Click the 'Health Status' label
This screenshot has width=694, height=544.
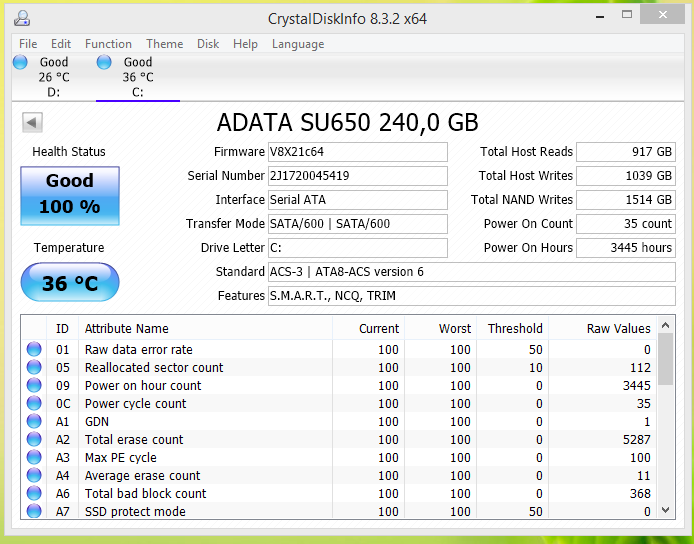pyautogui.click(x=69, y=152)
